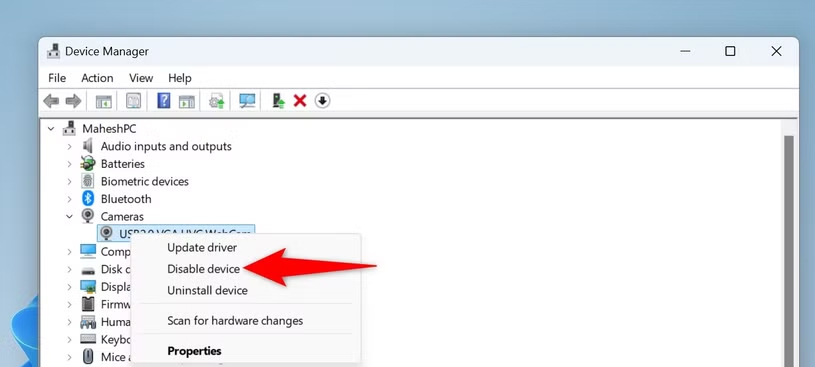Click the Update device driver toolbar icon
Screen dimensions: 815x367
tap(216, 101)
